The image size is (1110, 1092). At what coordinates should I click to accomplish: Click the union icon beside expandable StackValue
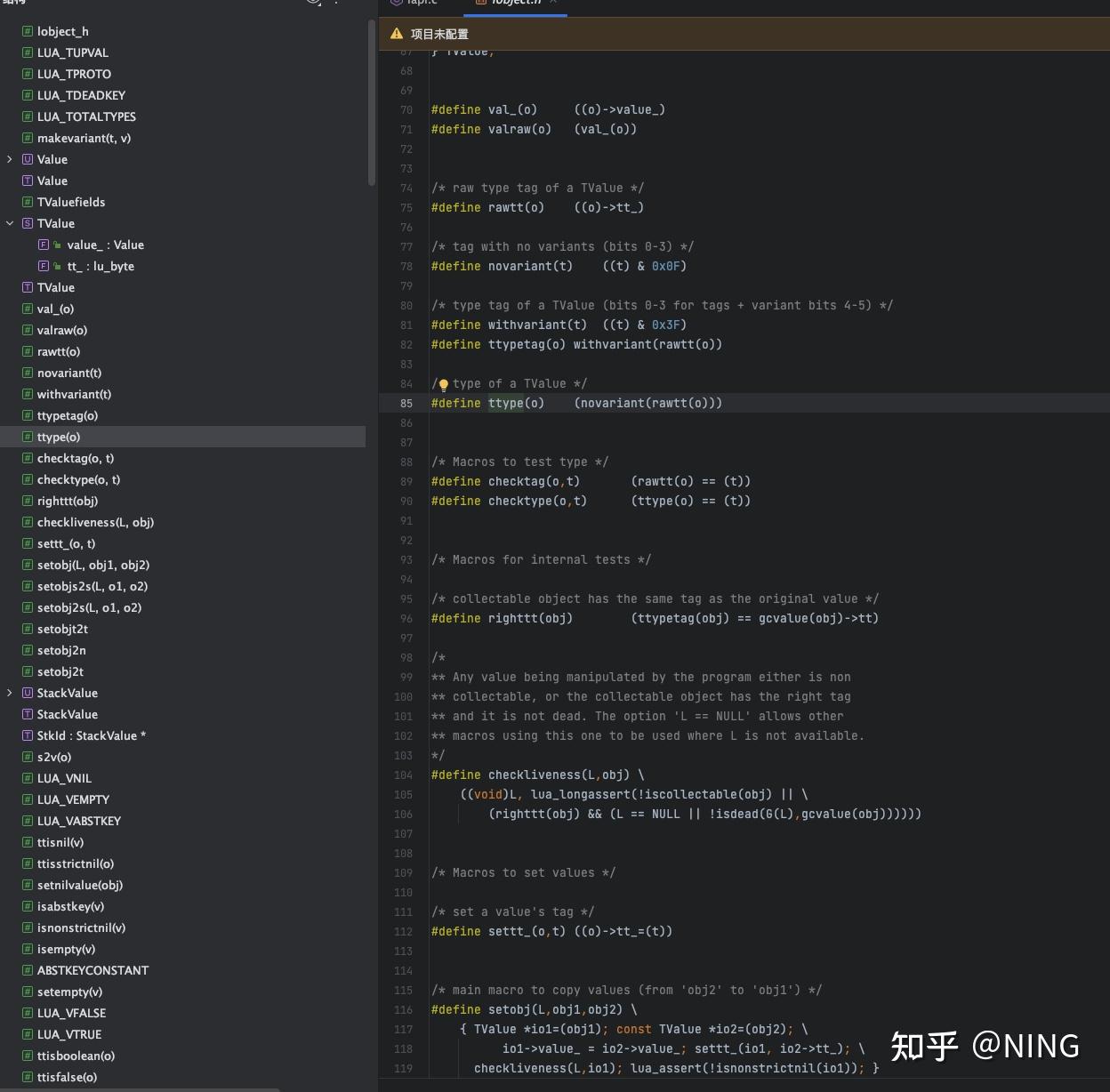coord(28,693)
